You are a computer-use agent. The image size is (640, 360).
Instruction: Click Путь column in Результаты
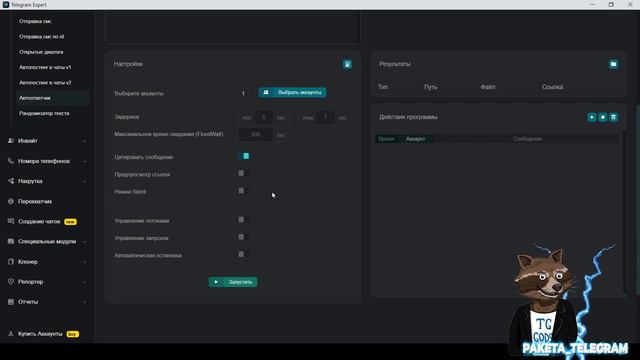pyautogui.click(x=431, y=87)
